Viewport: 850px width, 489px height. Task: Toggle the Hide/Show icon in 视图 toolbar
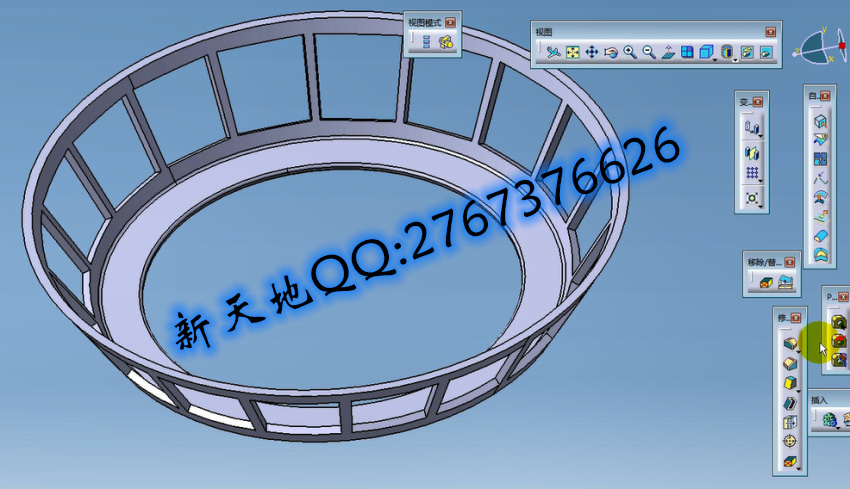point(746,52)
